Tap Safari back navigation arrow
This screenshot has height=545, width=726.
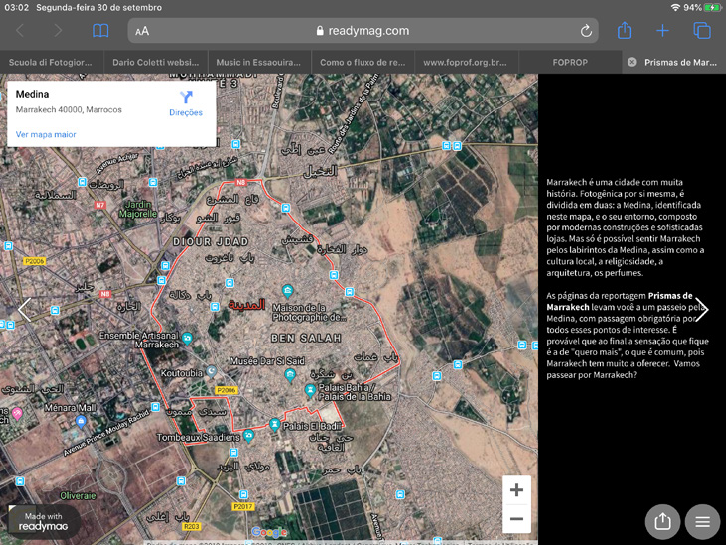21,31
